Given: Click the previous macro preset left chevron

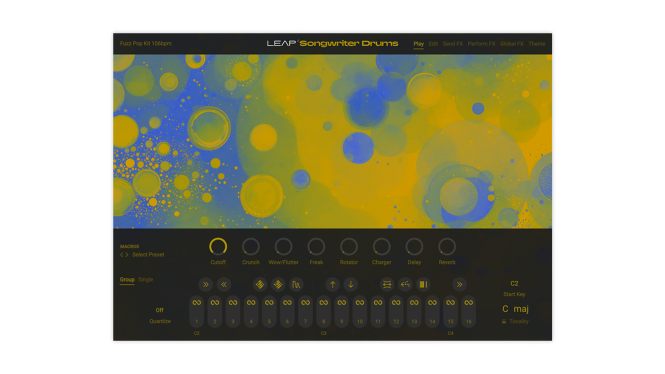Looking at the screenshot, I should pos(122,255).
